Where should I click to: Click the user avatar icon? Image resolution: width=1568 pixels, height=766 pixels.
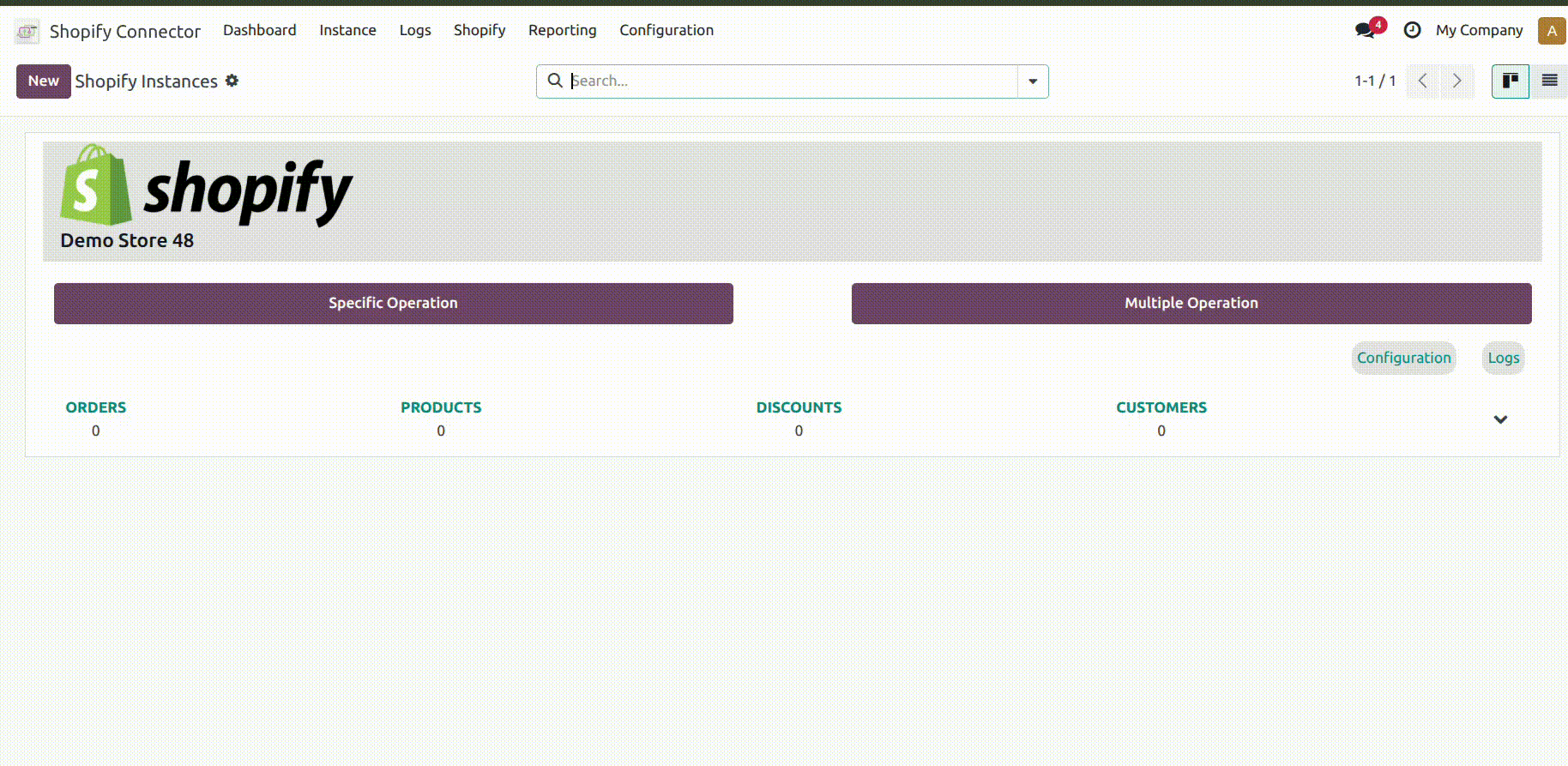1551,31
